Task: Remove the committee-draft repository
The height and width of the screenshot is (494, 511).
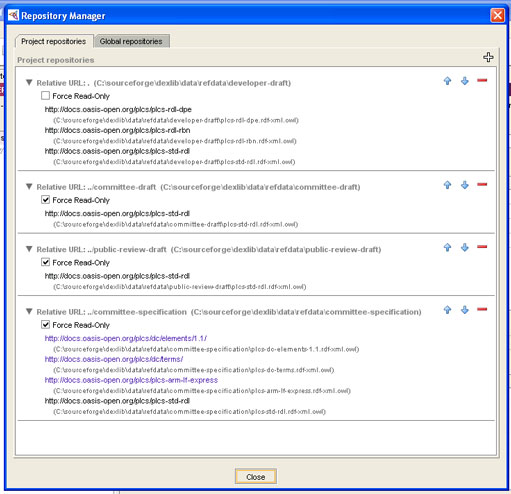Action: pyautogui.click(x=482, y=184)
